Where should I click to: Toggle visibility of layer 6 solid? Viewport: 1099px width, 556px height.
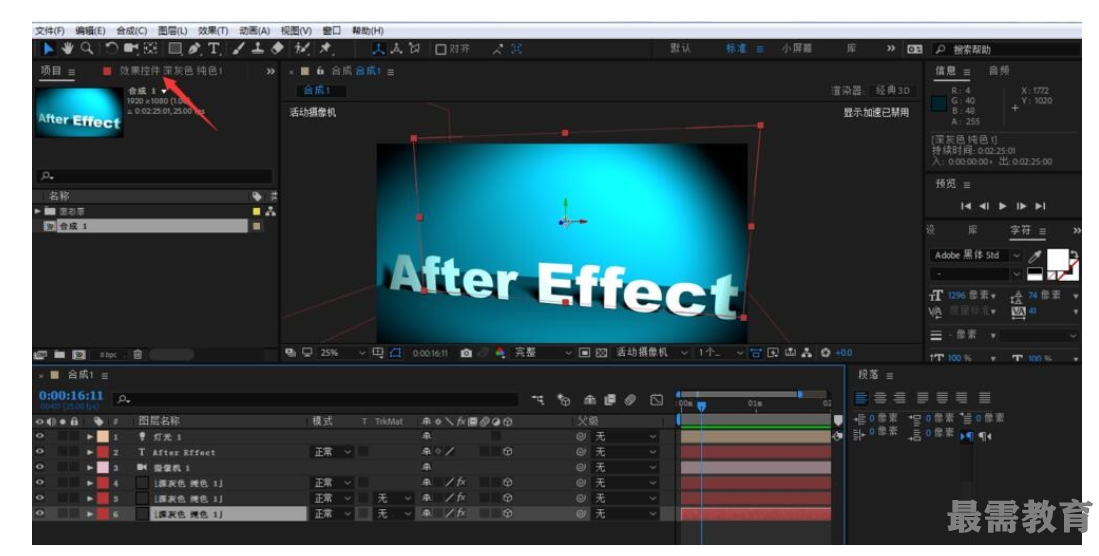(x=40, y=513)
